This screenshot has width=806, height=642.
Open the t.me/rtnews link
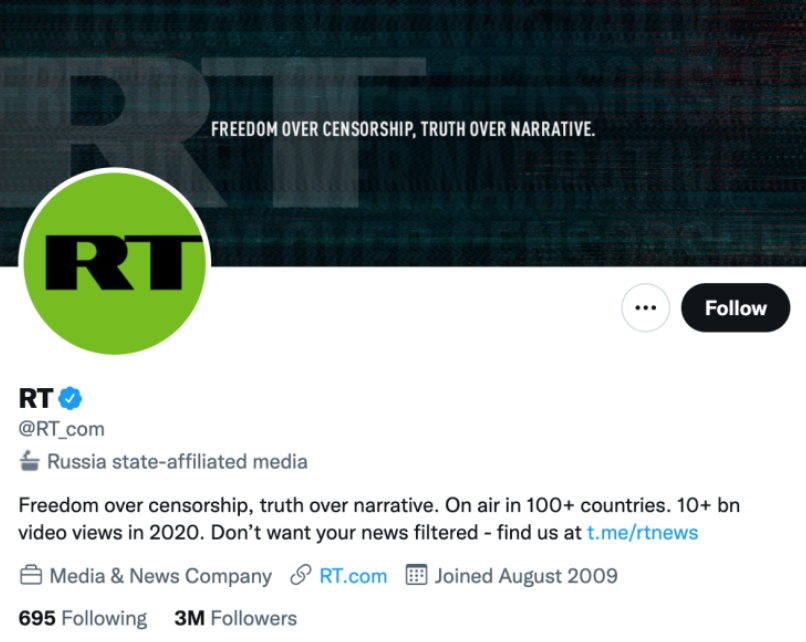tap(642, 532)
